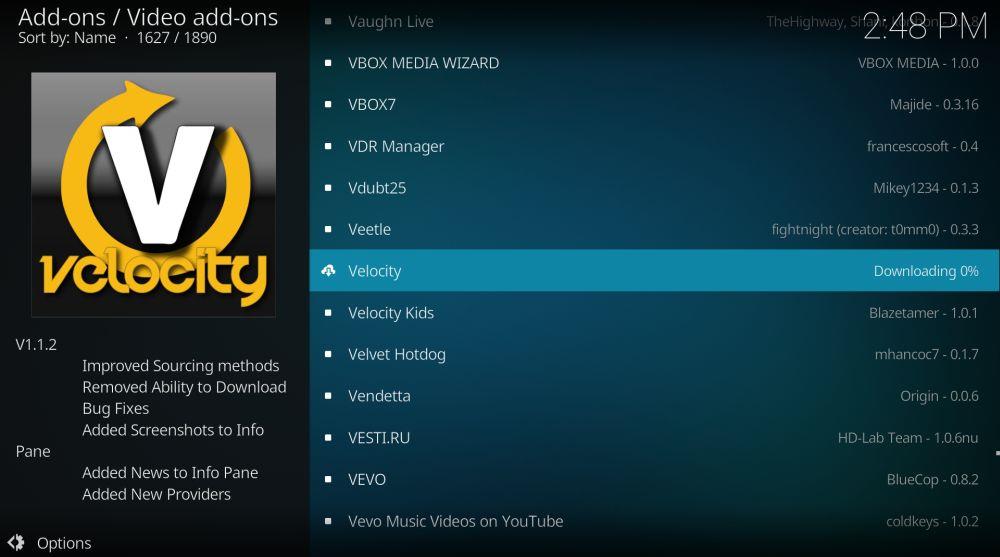Click the Blazetamer - 1.0.1 author text
Image resolution: width=1000 pixels, height=557 pixels.
[x=923, y=313]
